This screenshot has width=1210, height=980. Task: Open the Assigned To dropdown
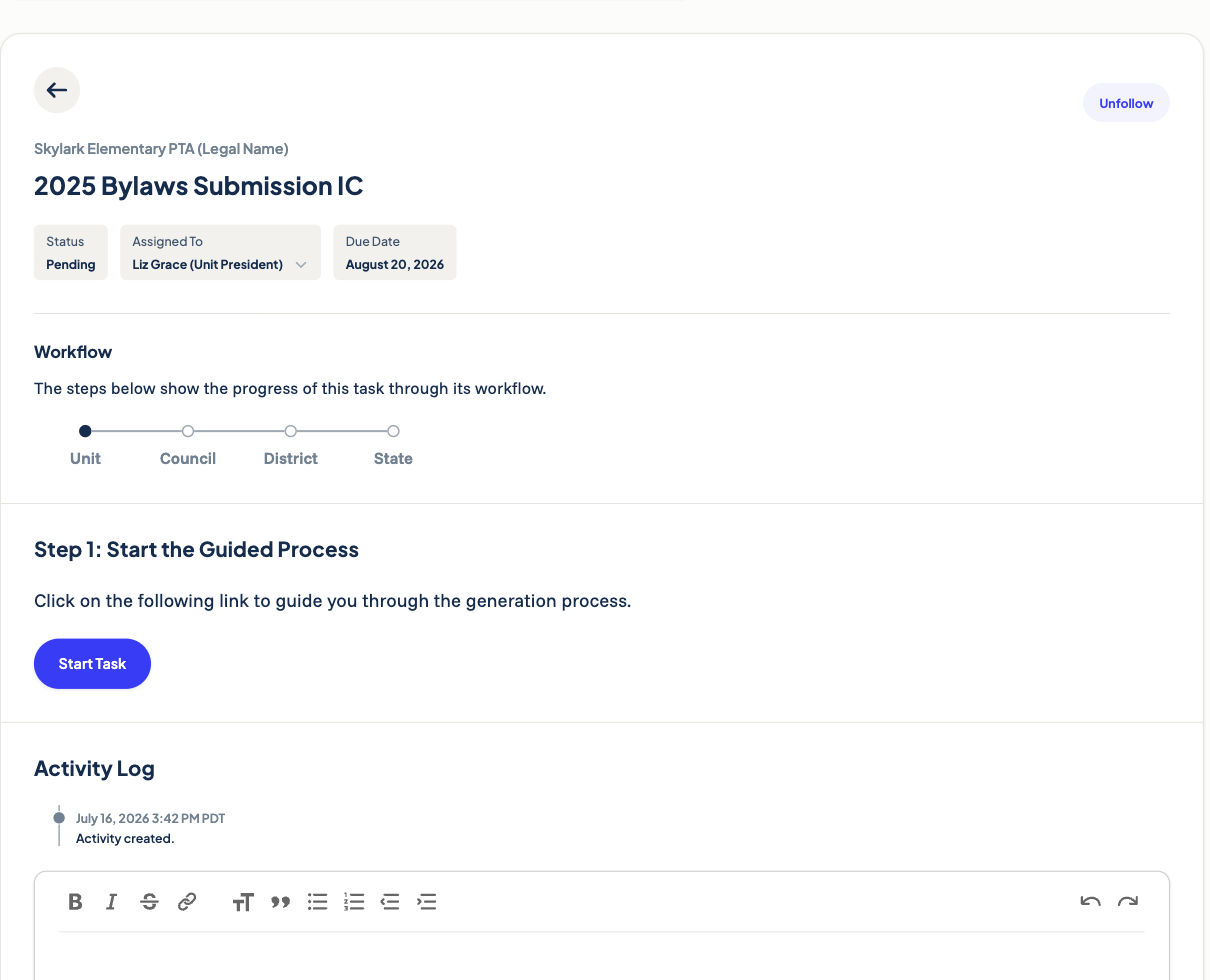coord(220,253)
